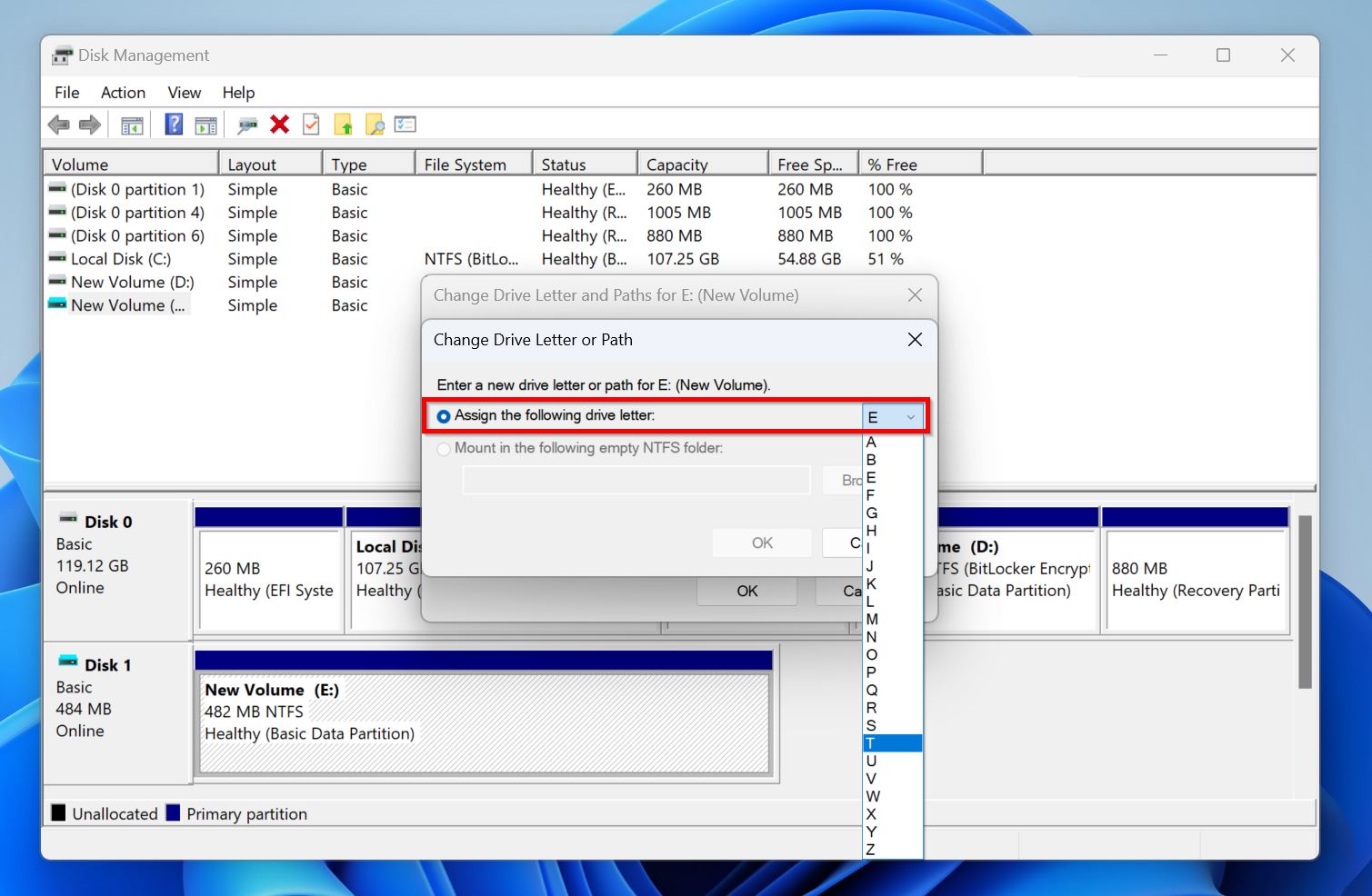Click the Forward navigation arrow
The width and height of the screenshot is (1372, 896).
point(89,124)
